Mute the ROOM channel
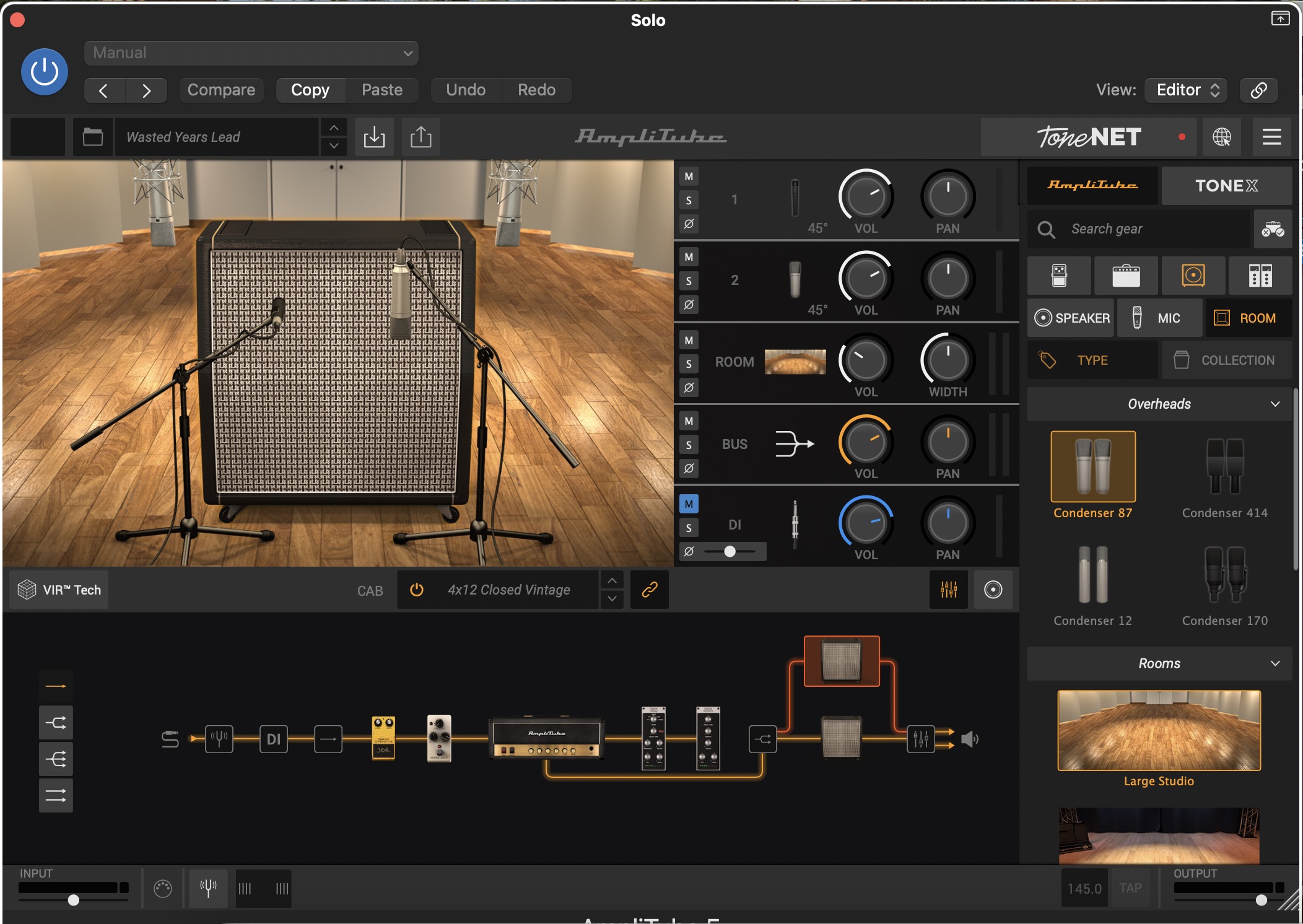 [689, 340]
